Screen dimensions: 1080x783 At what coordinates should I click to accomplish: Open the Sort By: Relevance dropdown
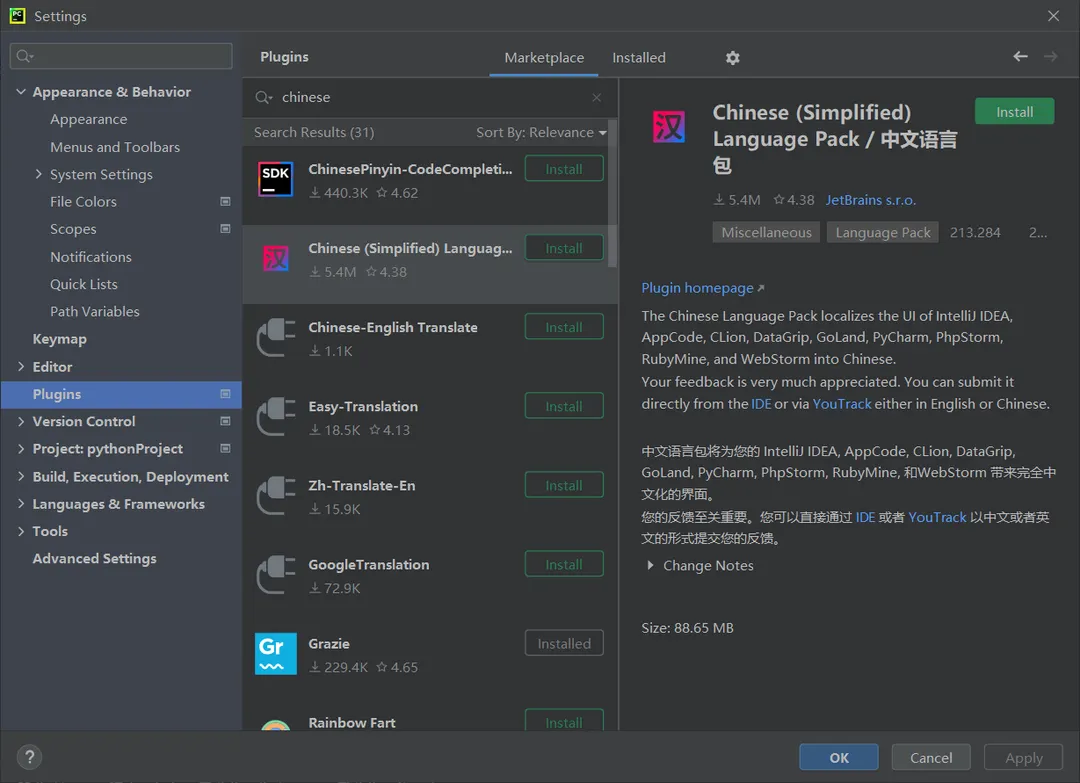(x=541, y=132)
